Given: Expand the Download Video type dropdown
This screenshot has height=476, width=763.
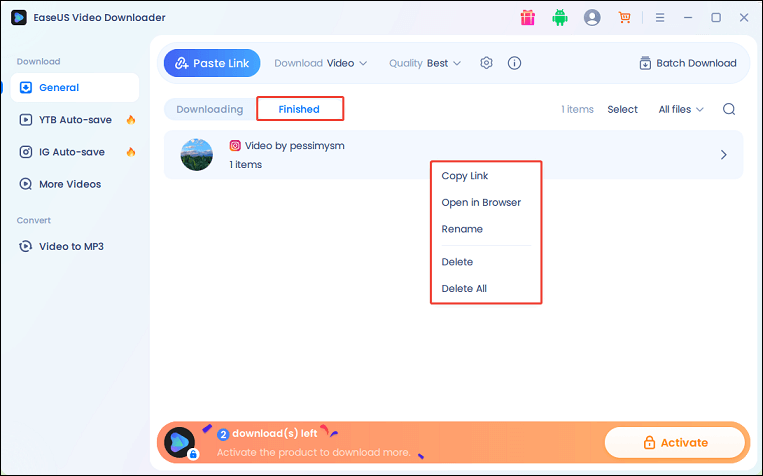Looking at the screenshot, I should pos(321,63).
